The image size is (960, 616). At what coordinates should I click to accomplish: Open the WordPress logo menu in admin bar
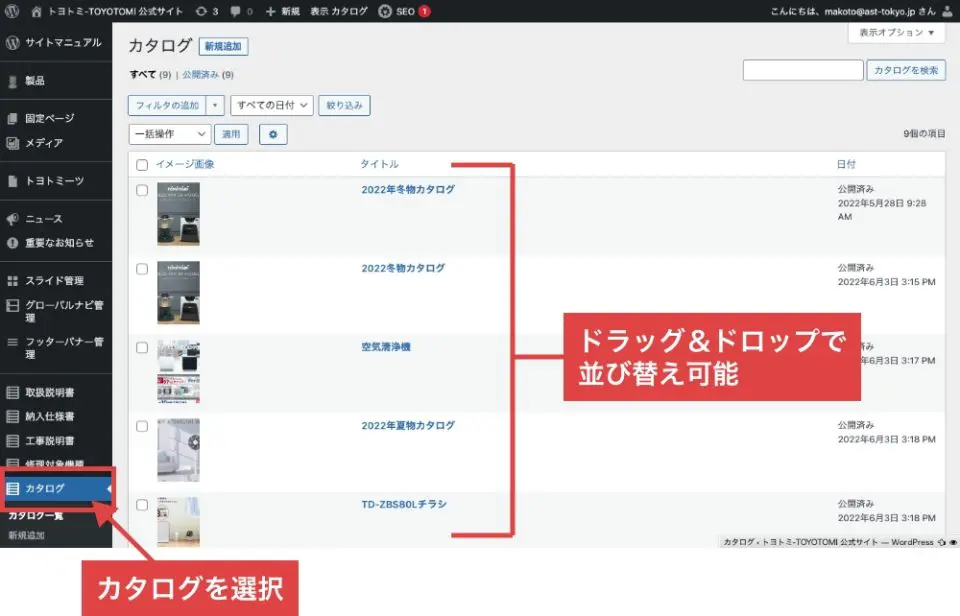pos(12,11)
